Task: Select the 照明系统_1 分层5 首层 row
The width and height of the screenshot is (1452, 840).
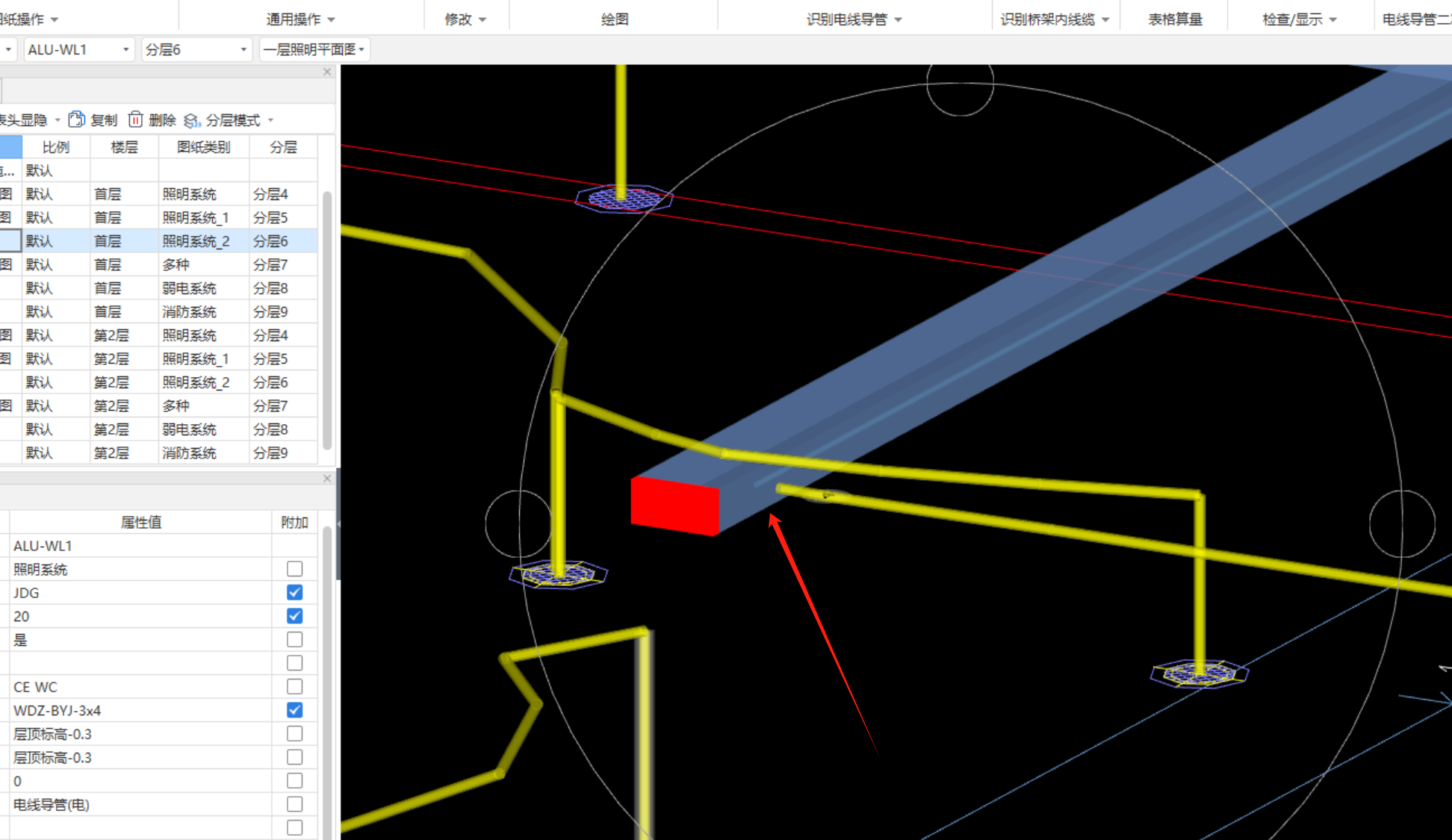Action: tap(158, 217)
